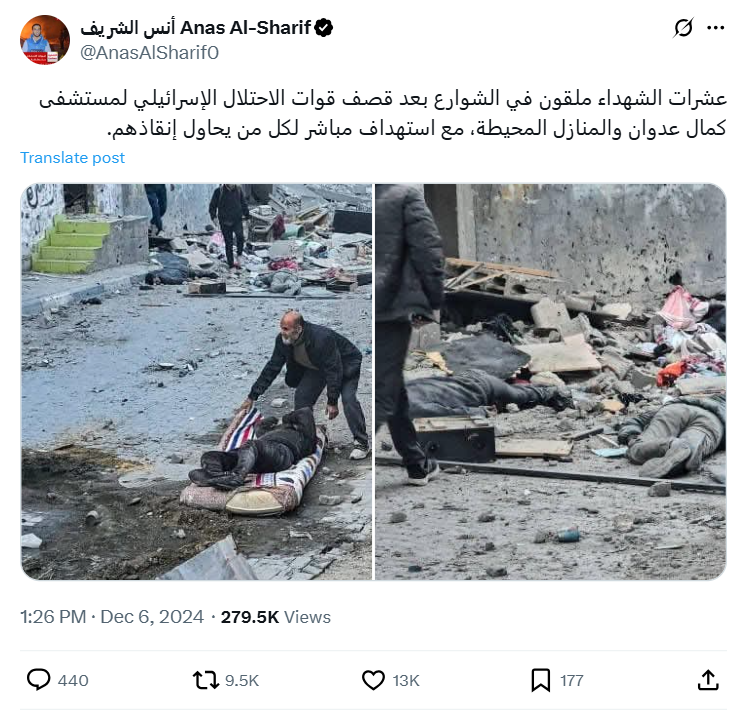Image resolution: width=747 pixels, height=710 pixels.
Task: Click the 1:26 PM Dec 6, 2024 timestamp
Action: coord(112,617)
